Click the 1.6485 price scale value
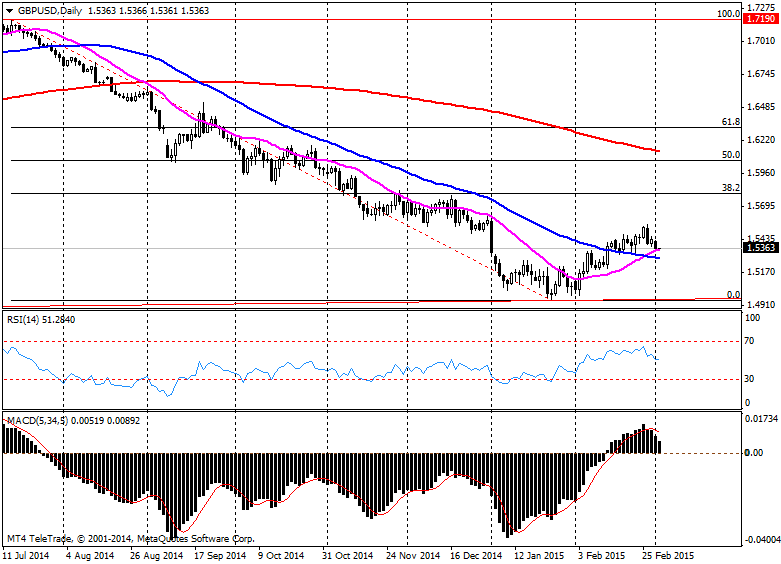Image resolution: width=781 pixels, height=564 pixels. [760, 107]
